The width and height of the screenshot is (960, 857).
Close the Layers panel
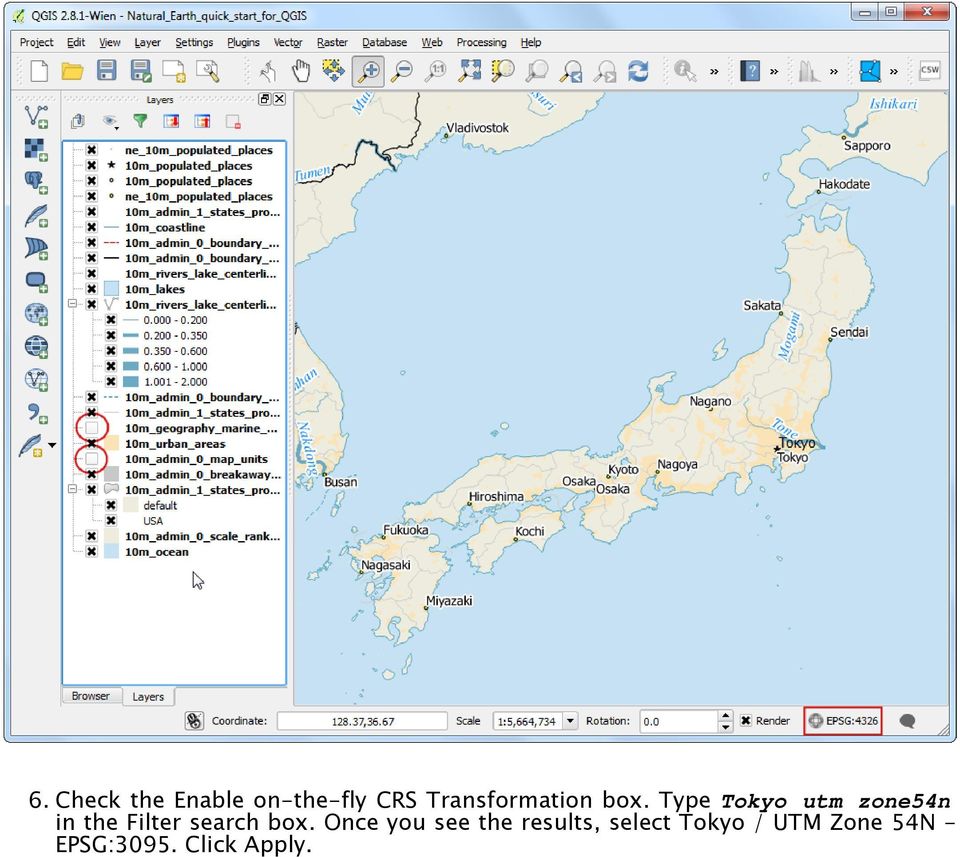click(x=279, y=99)
